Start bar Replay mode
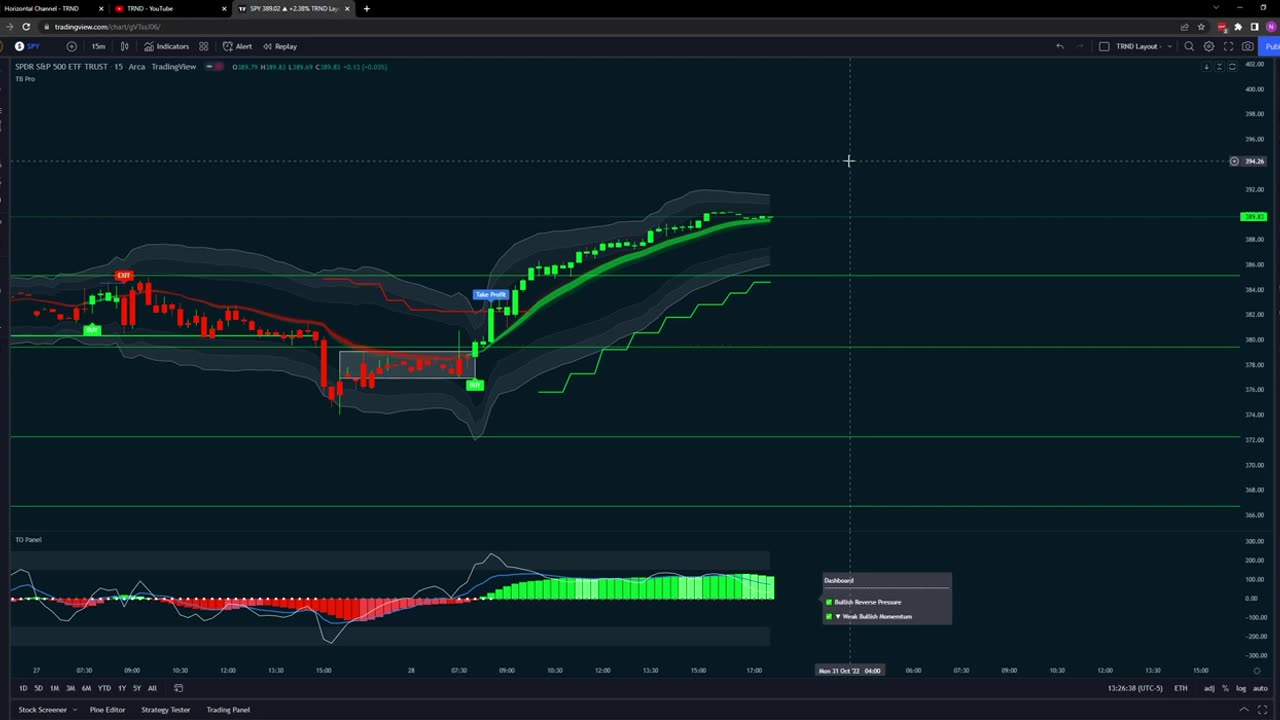 [x=280, y=46]
